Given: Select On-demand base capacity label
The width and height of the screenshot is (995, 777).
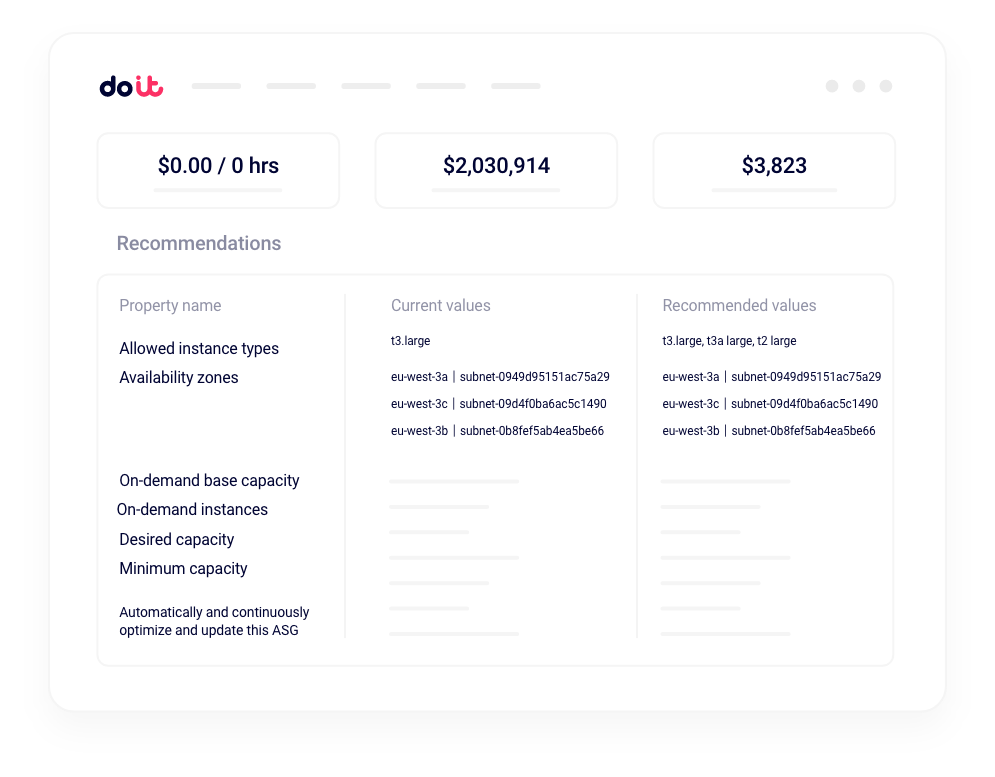Looking at the screenshot, I should click(x=209, y=481).
